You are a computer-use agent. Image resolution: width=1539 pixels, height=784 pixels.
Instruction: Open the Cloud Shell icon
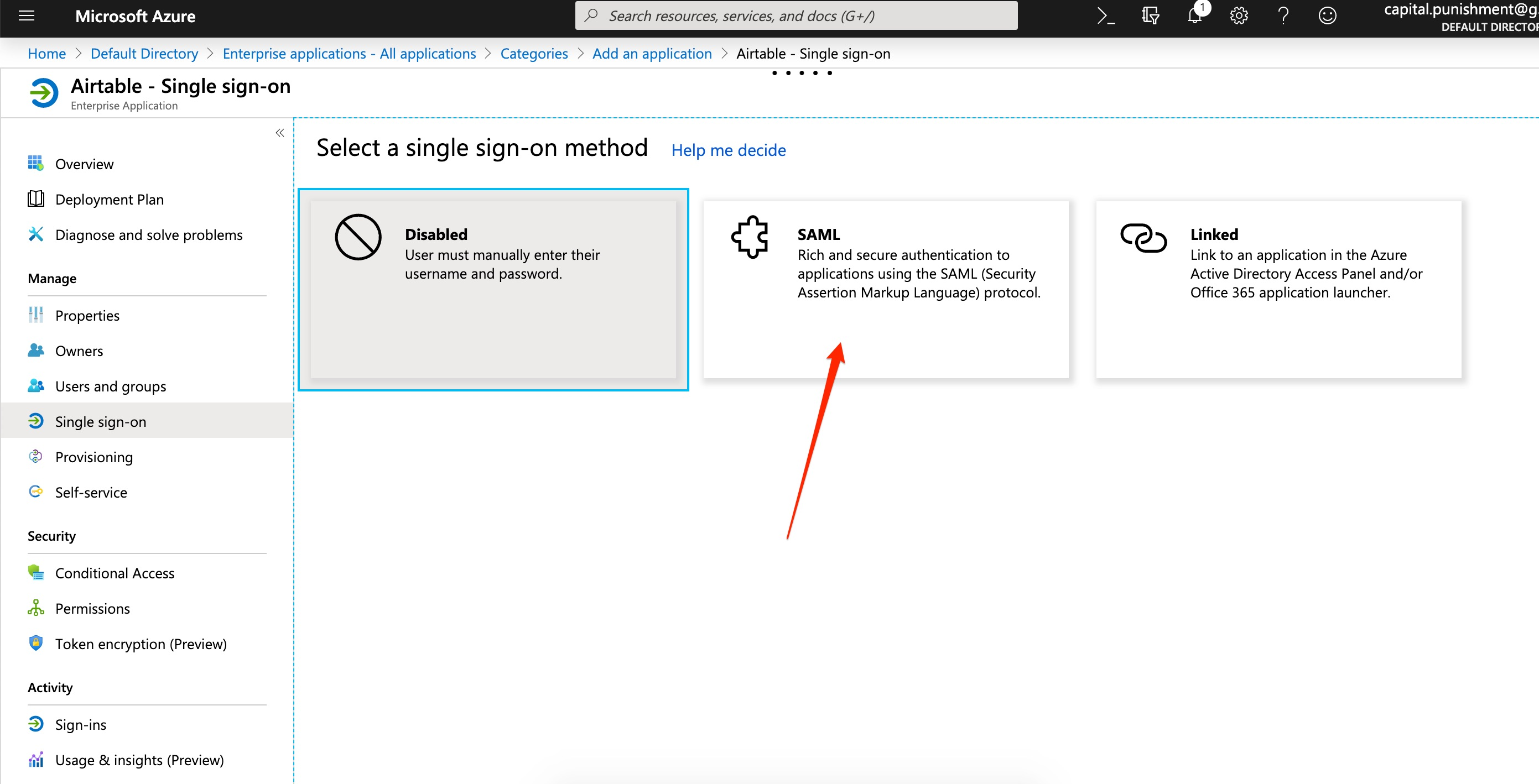click(x=1106, y=16)
